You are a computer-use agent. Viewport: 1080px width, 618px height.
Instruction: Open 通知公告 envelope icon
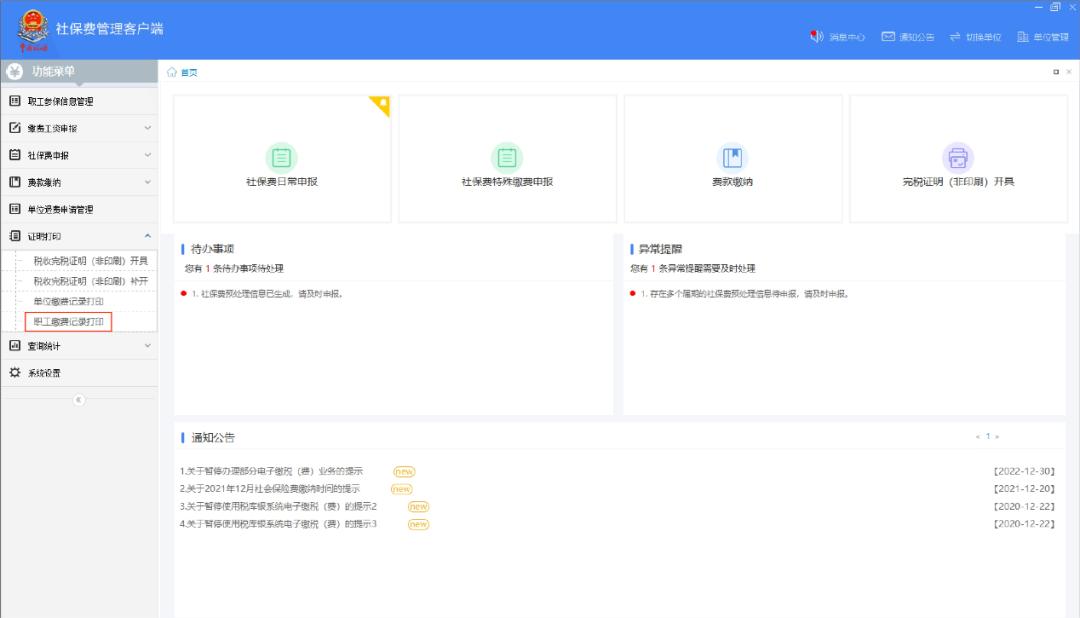click(x=887, y=37)
